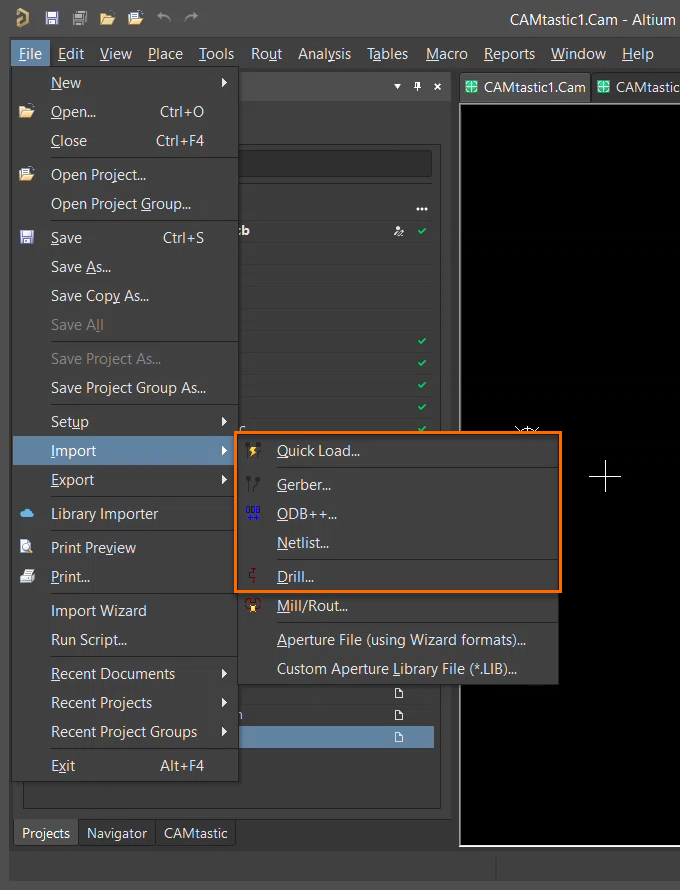Image resolution: width=680 pixels, height=890 pixels.
Task: Open the Analysis menu
Action: coord(324,54)
